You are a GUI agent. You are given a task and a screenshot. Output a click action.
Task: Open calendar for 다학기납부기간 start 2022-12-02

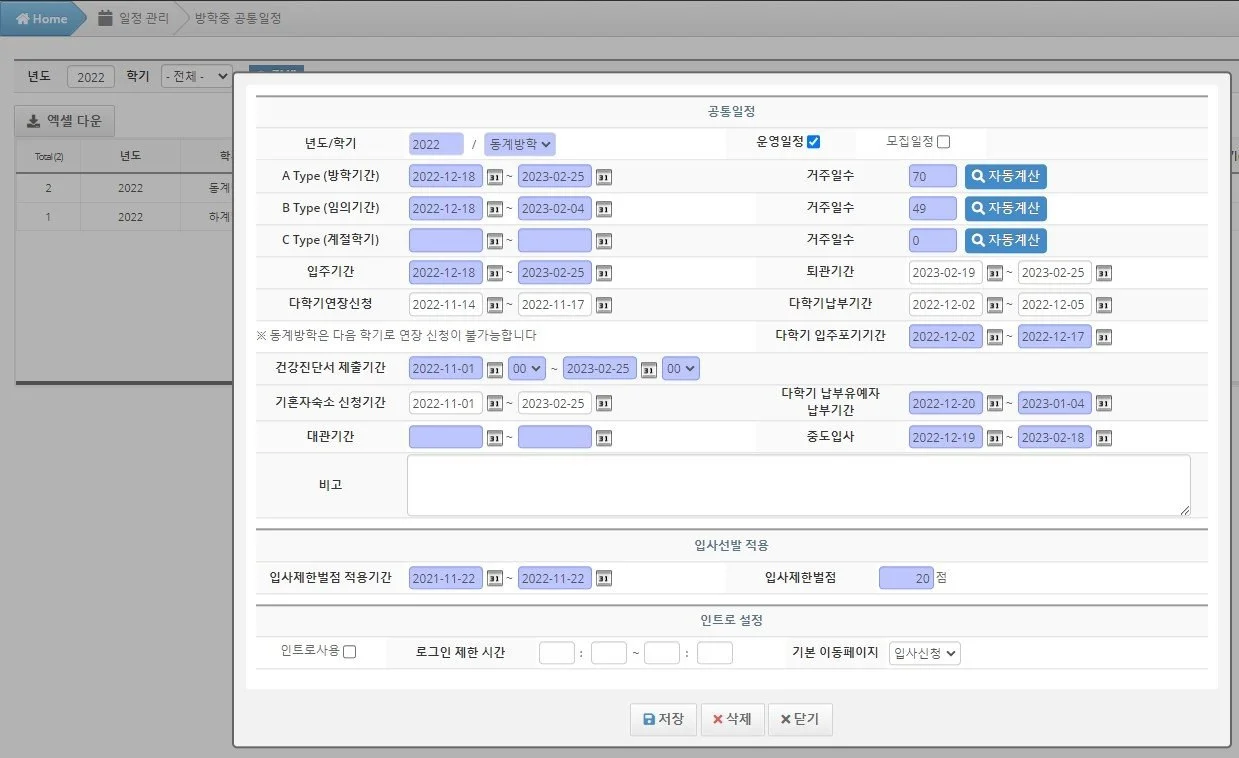(x=994, y=305)
